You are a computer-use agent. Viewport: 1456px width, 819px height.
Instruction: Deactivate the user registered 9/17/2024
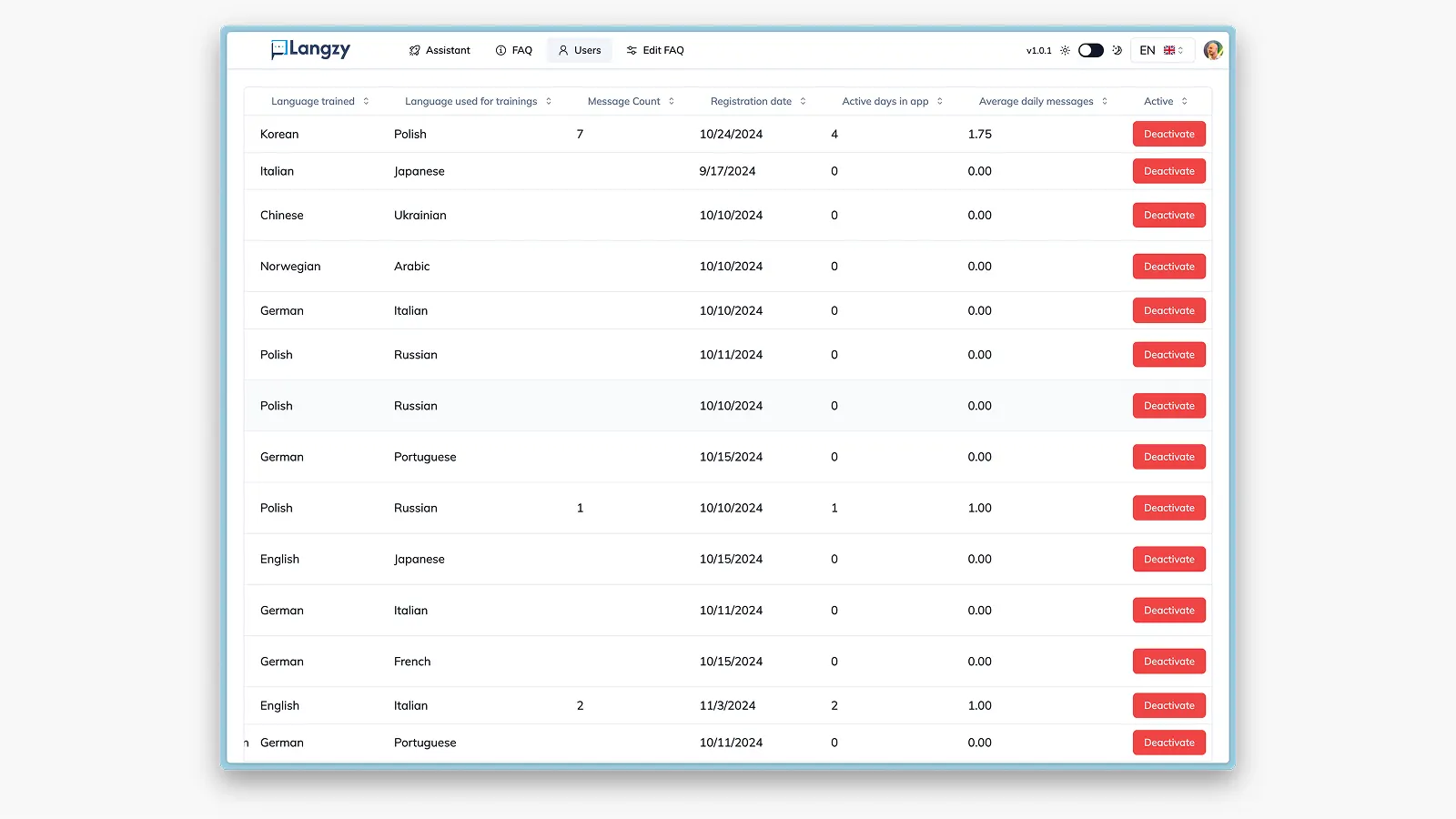1169,171
